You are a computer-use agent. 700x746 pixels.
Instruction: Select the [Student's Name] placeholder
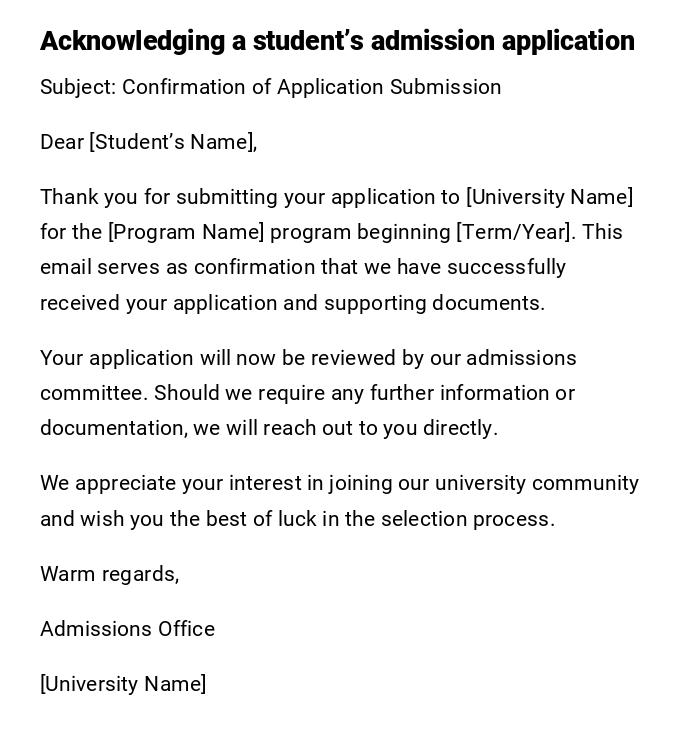173,142
